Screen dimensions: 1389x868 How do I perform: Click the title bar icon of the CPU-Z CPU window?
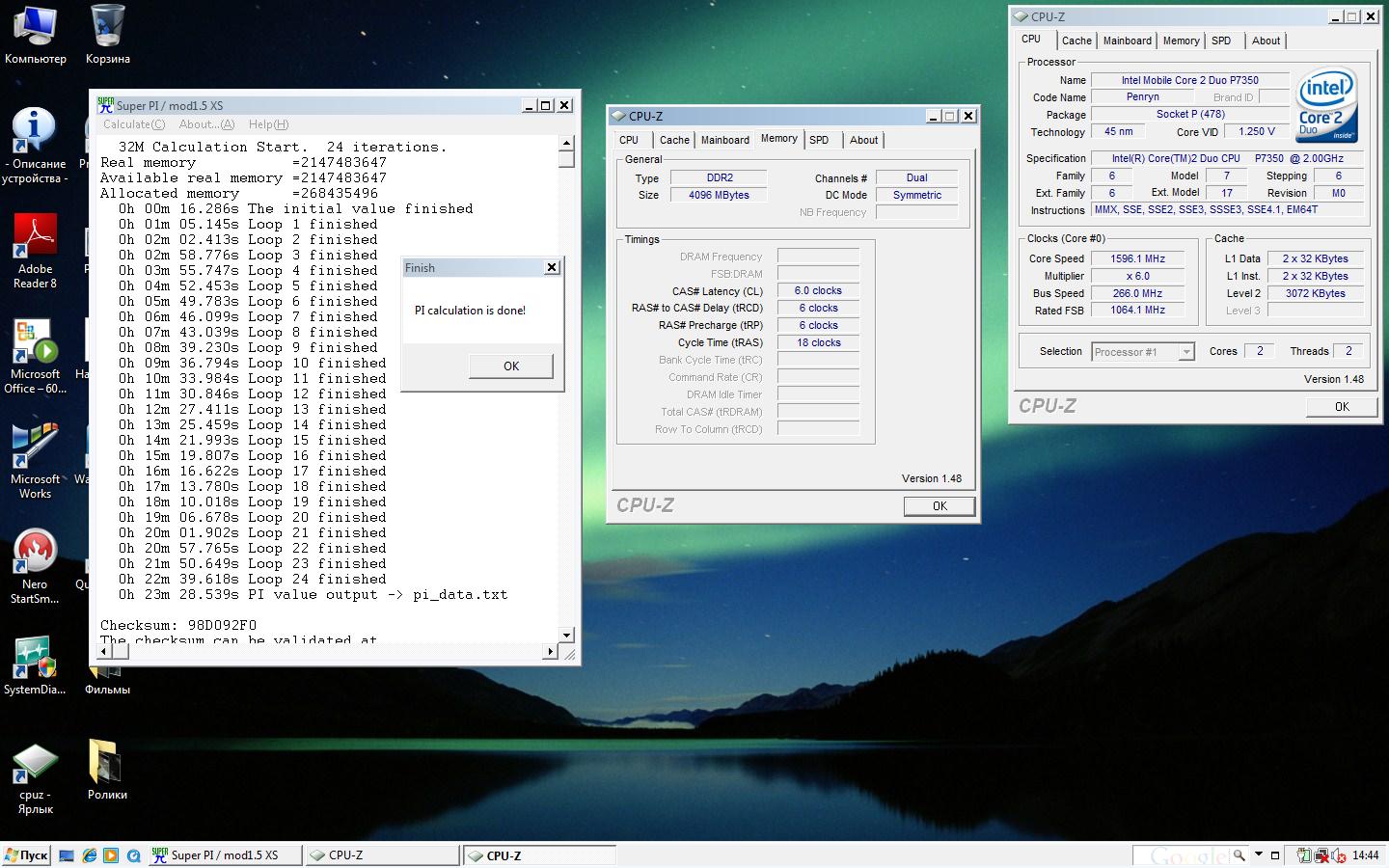1021,16
